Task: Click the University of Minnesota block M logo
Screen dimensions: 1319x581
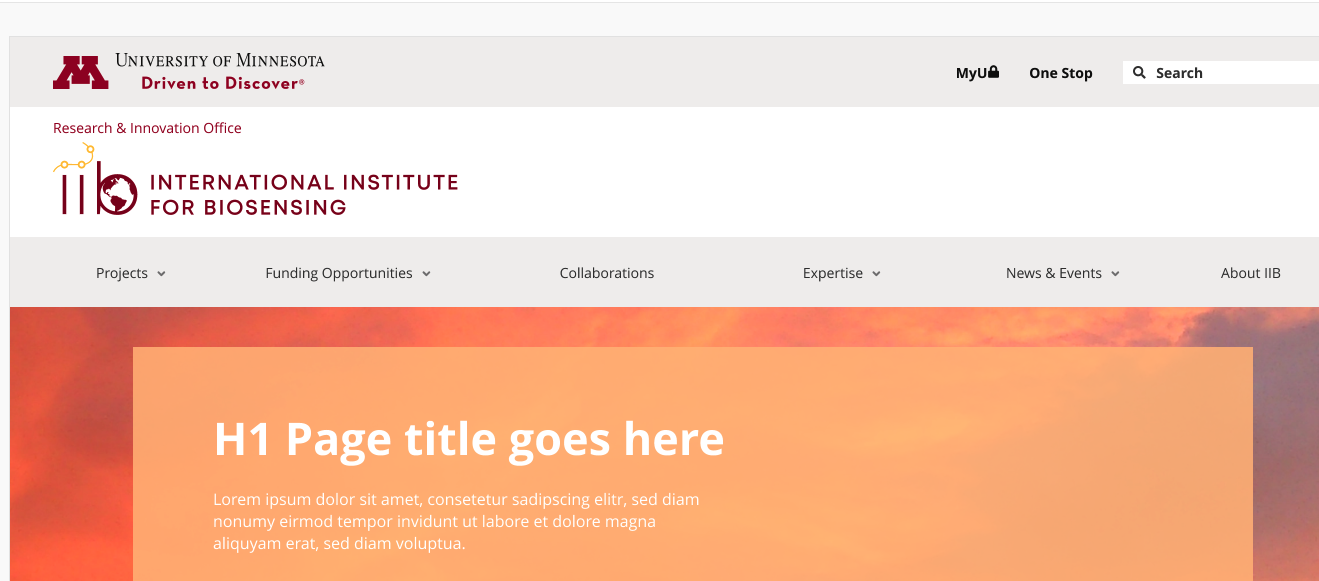Action: tap(81, 73)
